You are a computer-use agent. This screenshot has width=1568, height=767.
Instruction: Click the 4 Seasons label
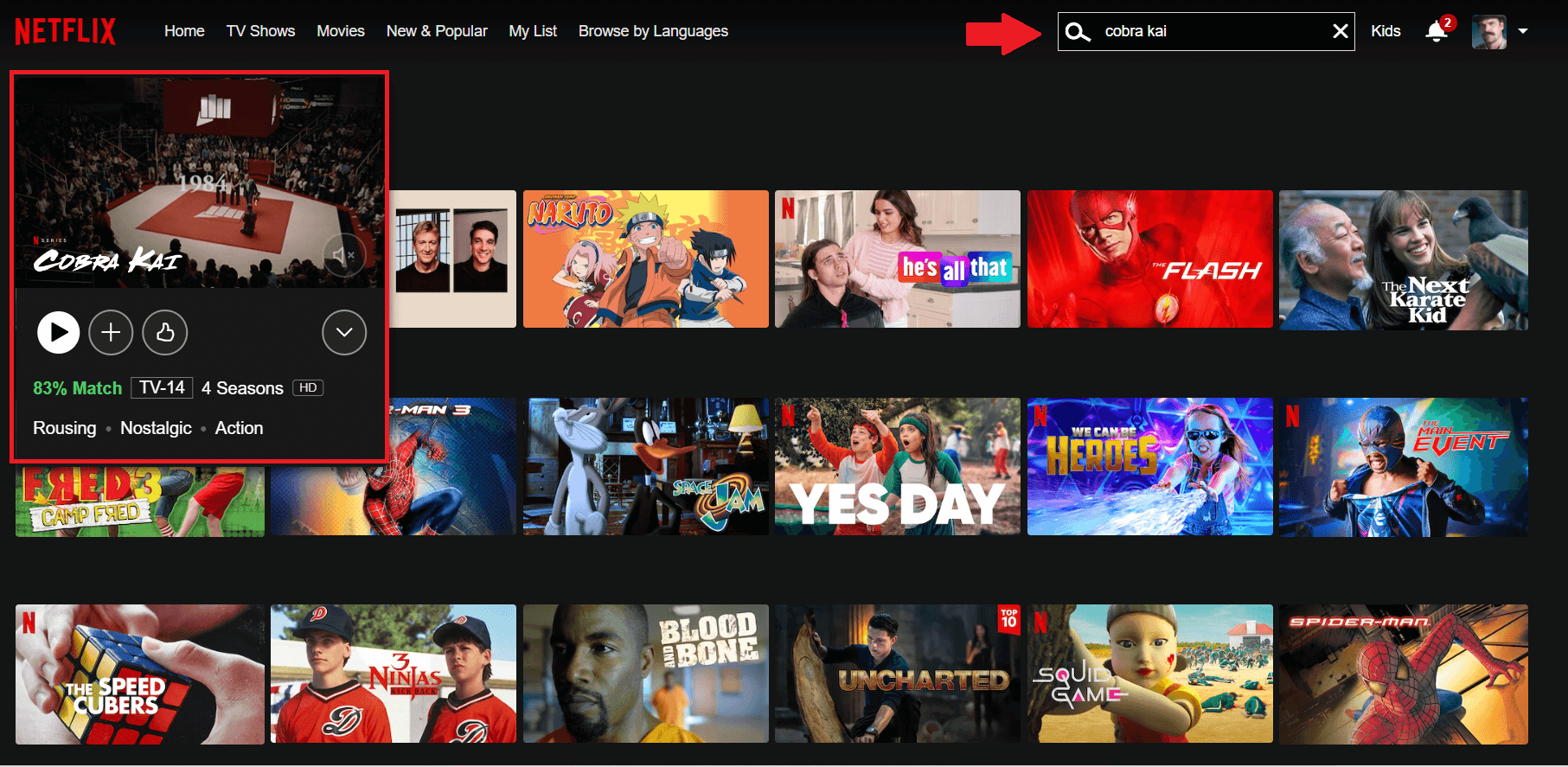tap(242, 388)
